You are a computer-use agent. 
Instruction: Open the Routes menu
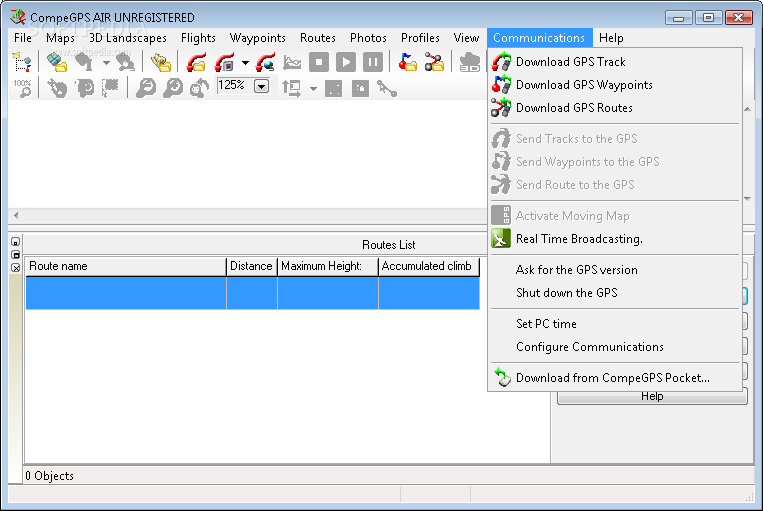[318, 37]
